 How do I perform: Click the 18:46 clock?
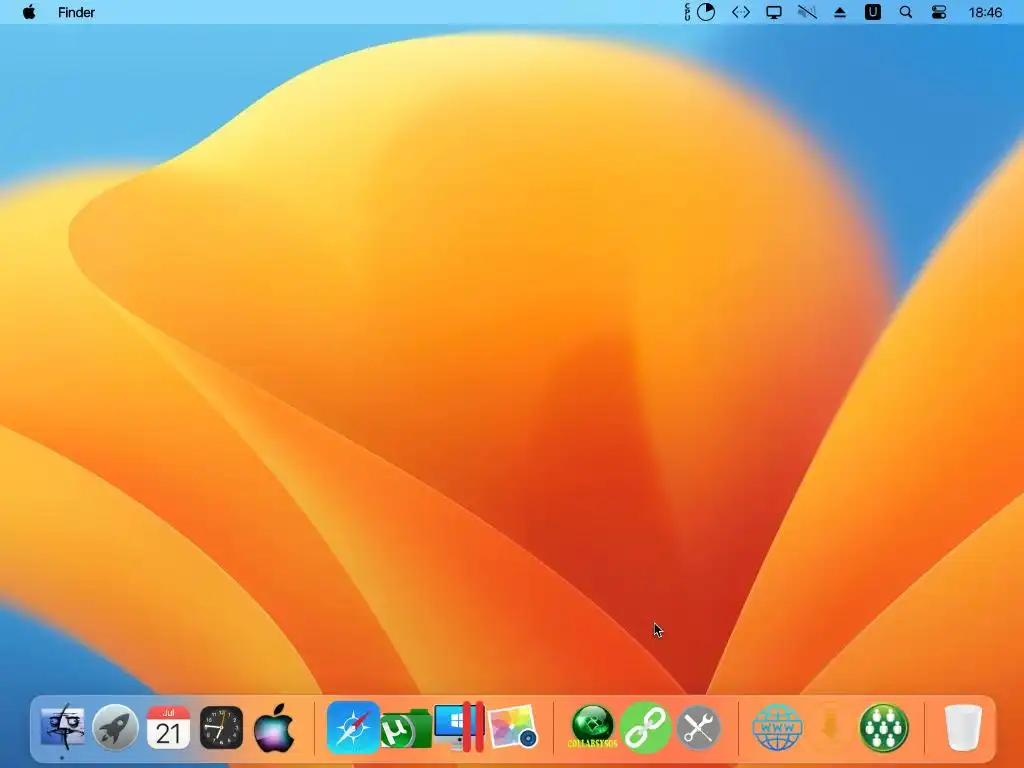pyautogui.click(x=985, y=12)
